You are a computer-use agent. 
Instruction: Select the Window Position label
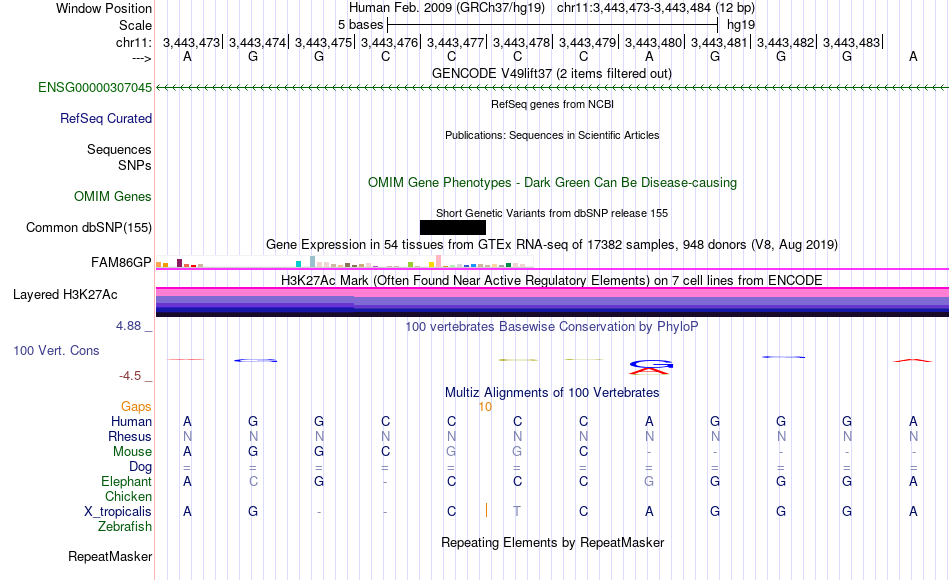tap(104, 8)
